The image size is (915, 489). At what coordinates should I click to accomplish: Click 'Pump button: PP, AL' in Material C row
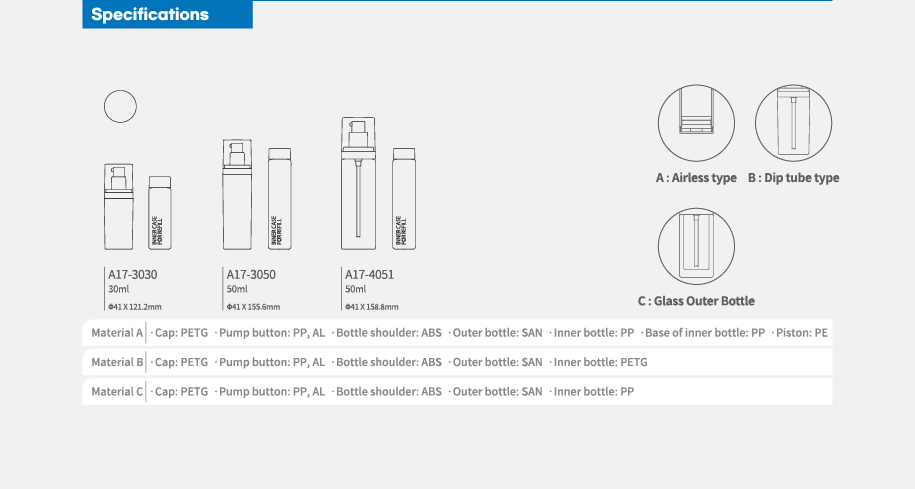(270, 392)
